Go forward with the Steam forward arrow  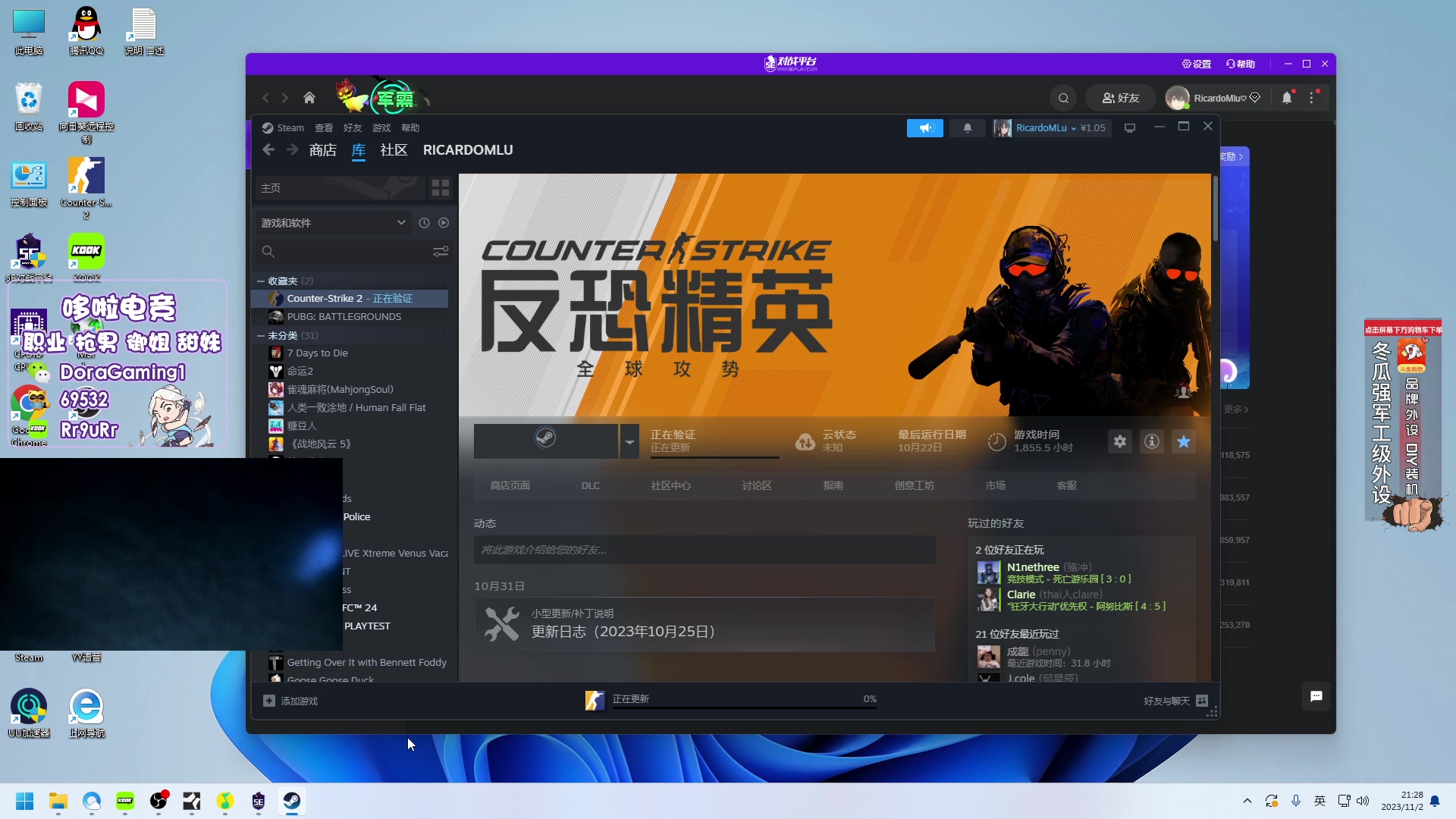coord(293,150)
